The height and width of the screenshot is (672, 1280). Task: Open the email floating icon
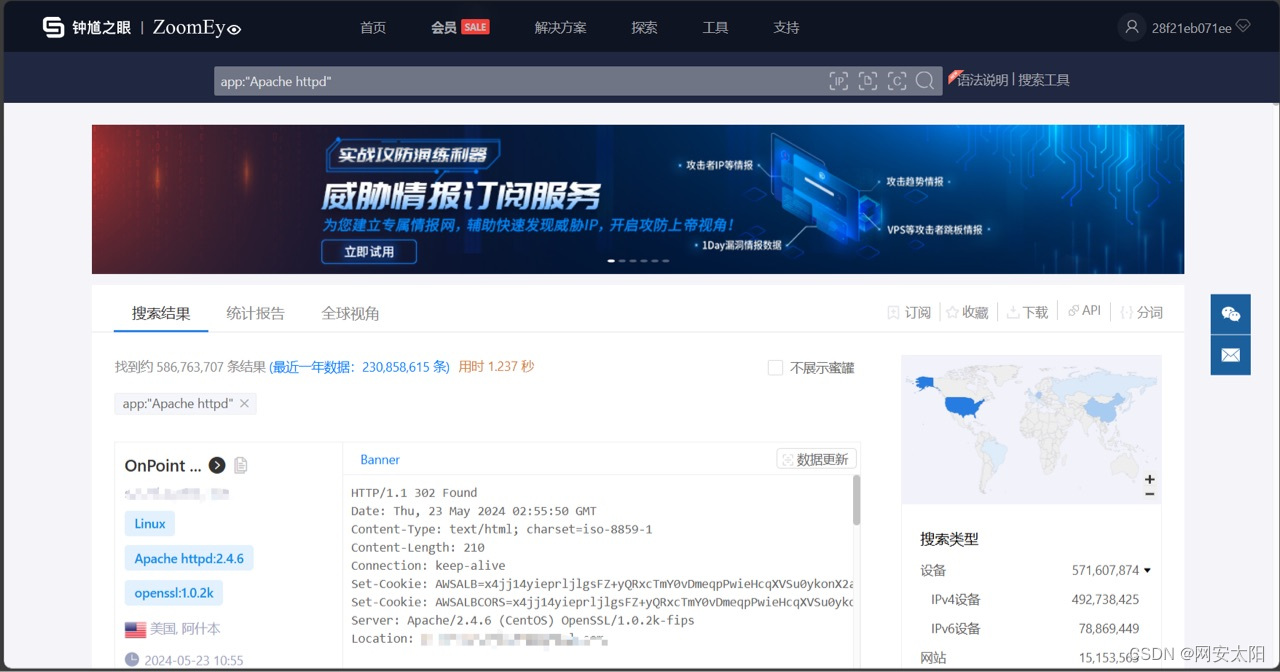click(x=1231, y=355)
